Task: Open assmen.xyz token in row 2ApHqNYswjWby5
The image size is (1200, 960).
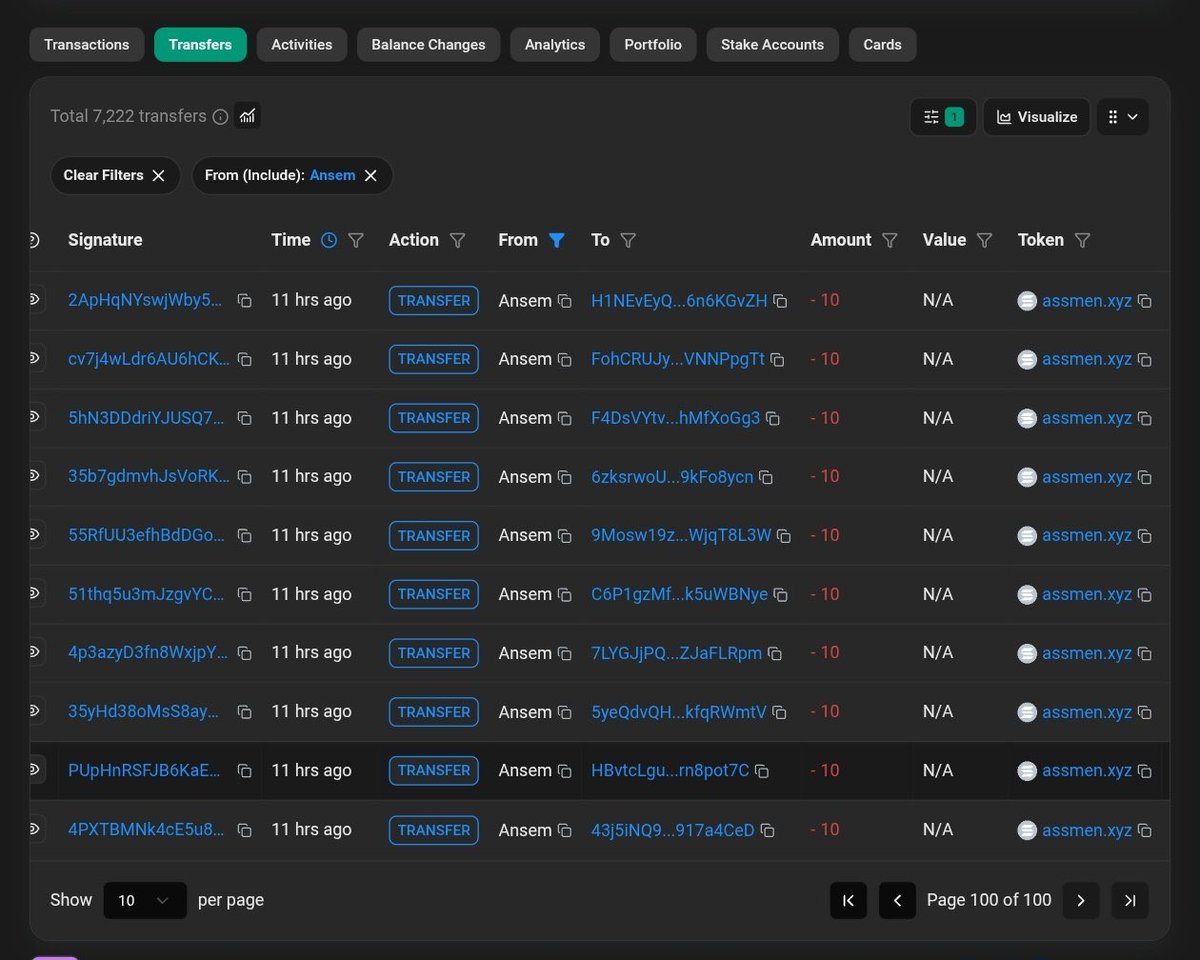Action: (x=1087, y=300)
